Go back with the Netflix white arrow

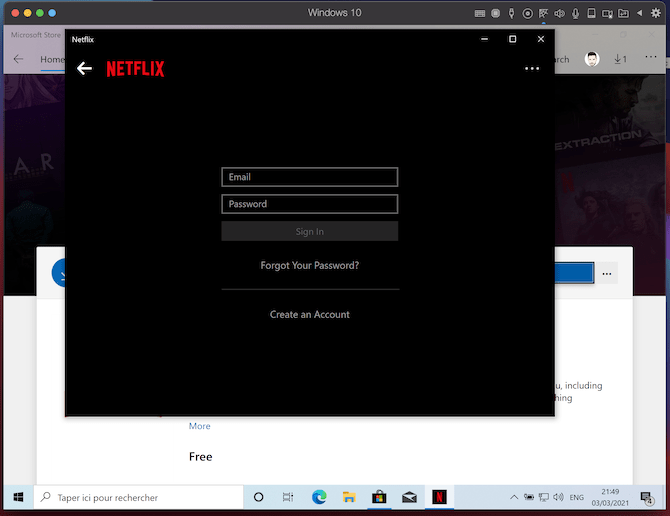[84, 68]
